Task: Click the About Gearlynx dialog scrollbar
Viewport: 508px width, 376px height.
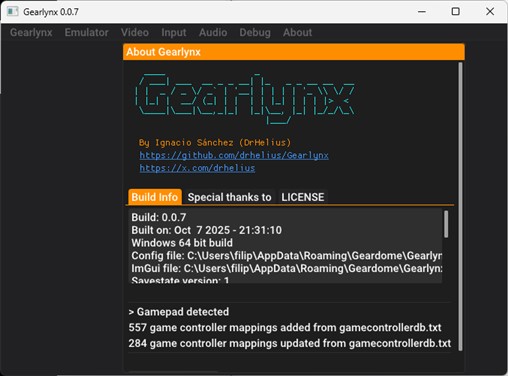Action: (460, 207)
